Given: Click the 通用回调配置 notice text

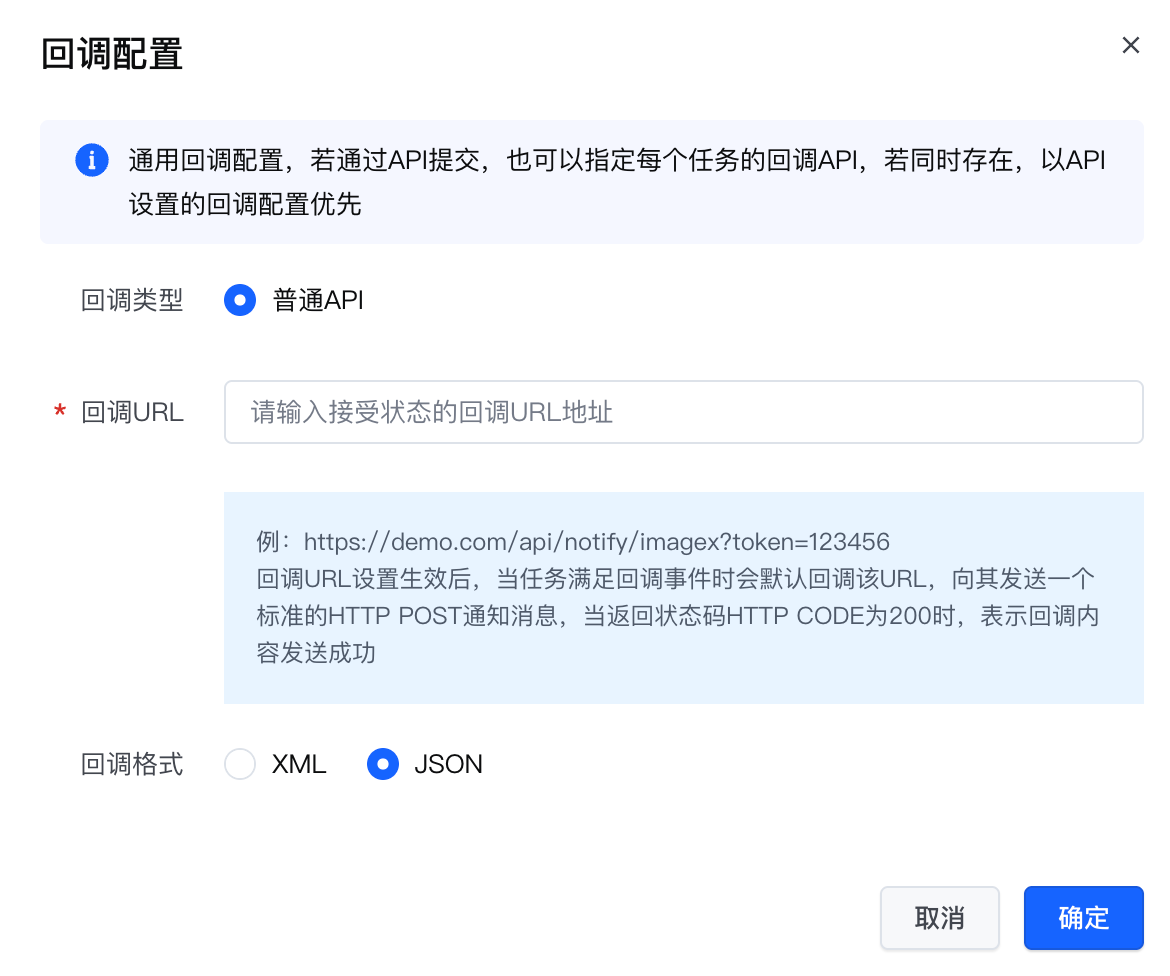Looking at the screenshot, I should [616, 160].
